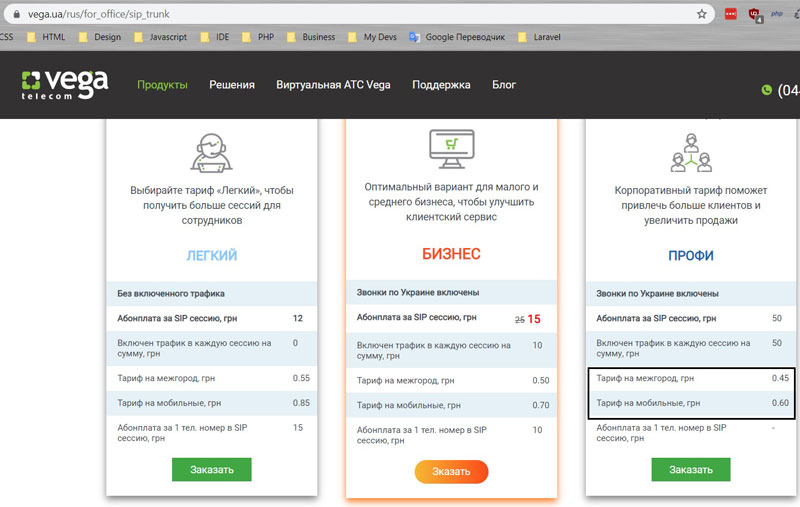Open the Javascript bookmarks folder
Screen dimensions: 800x507
click(161, 37)
